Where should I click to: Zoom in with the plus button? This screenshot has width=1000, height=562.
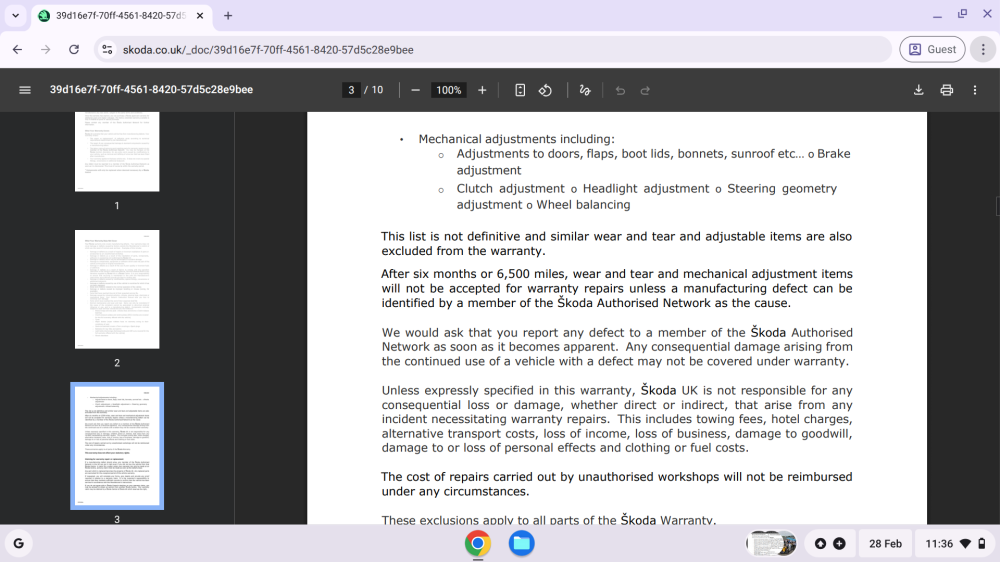pyautogui.click(x=482, y=91)
